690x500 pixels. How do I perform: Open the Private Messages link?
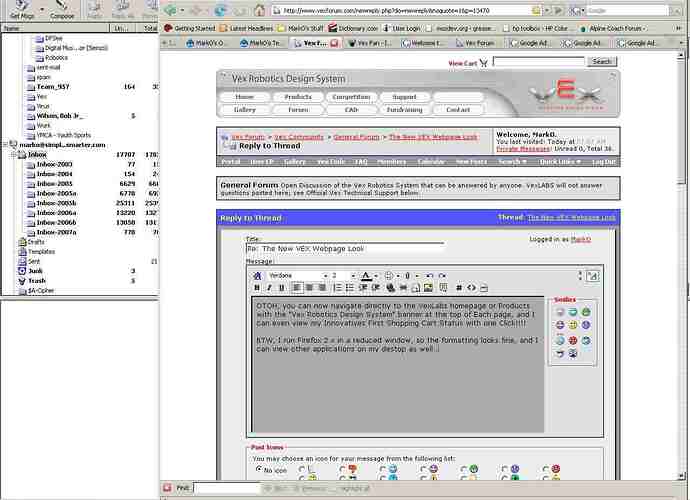click(523, 149)
